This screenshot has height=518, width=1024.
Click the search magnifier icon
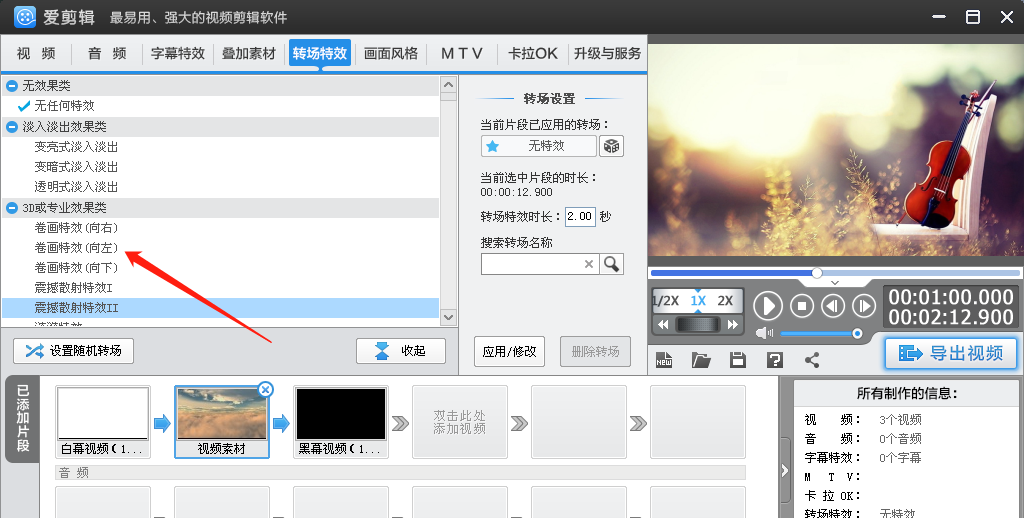(x=611, y=264)
